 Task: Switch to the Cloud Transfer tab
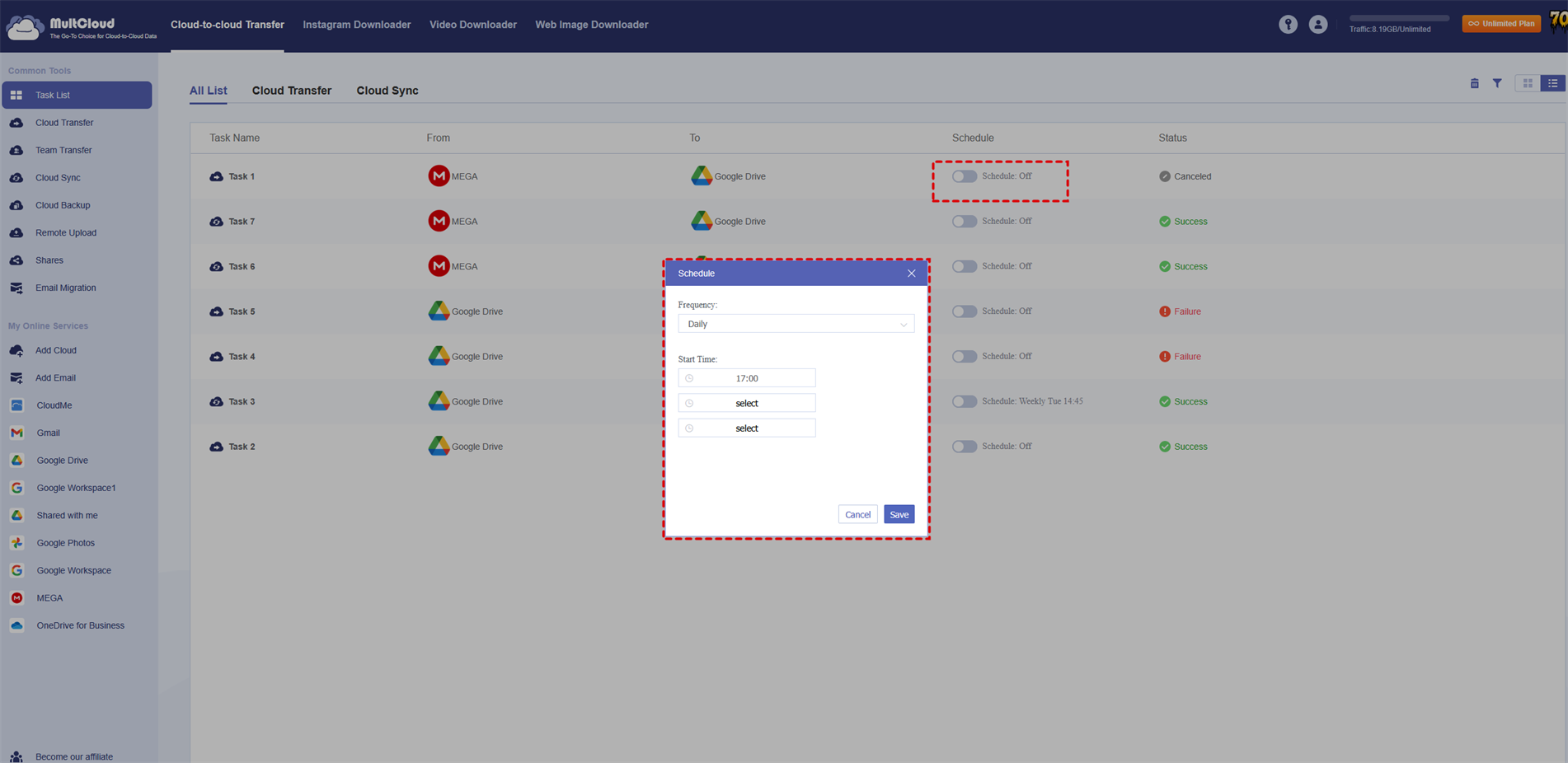pyautogui.click(x=292, y=91)
